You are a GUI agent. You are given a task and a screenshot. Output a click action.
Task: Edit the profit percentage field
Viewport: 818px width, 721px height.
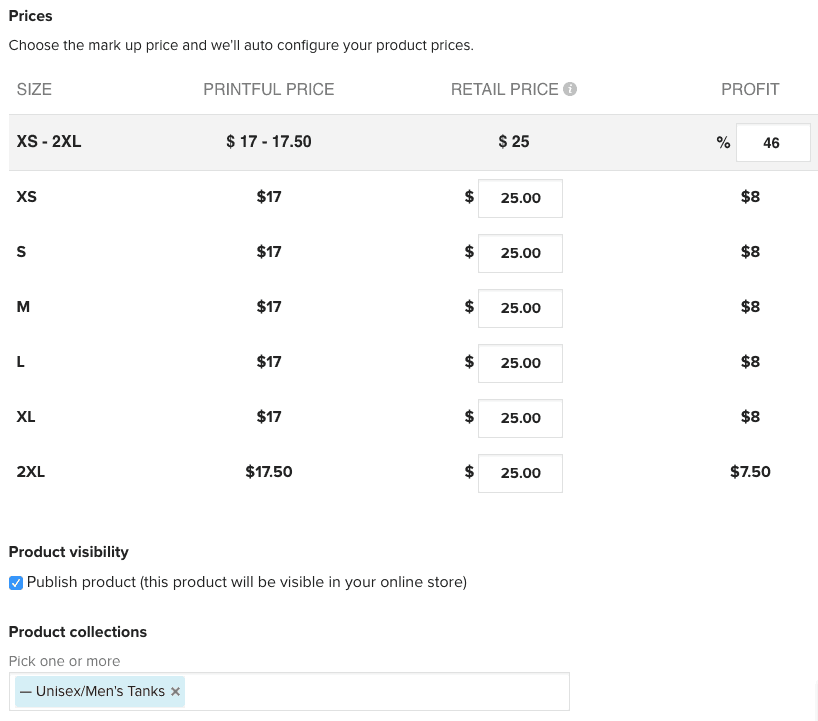pyautogui.click(x=773, y=142)
